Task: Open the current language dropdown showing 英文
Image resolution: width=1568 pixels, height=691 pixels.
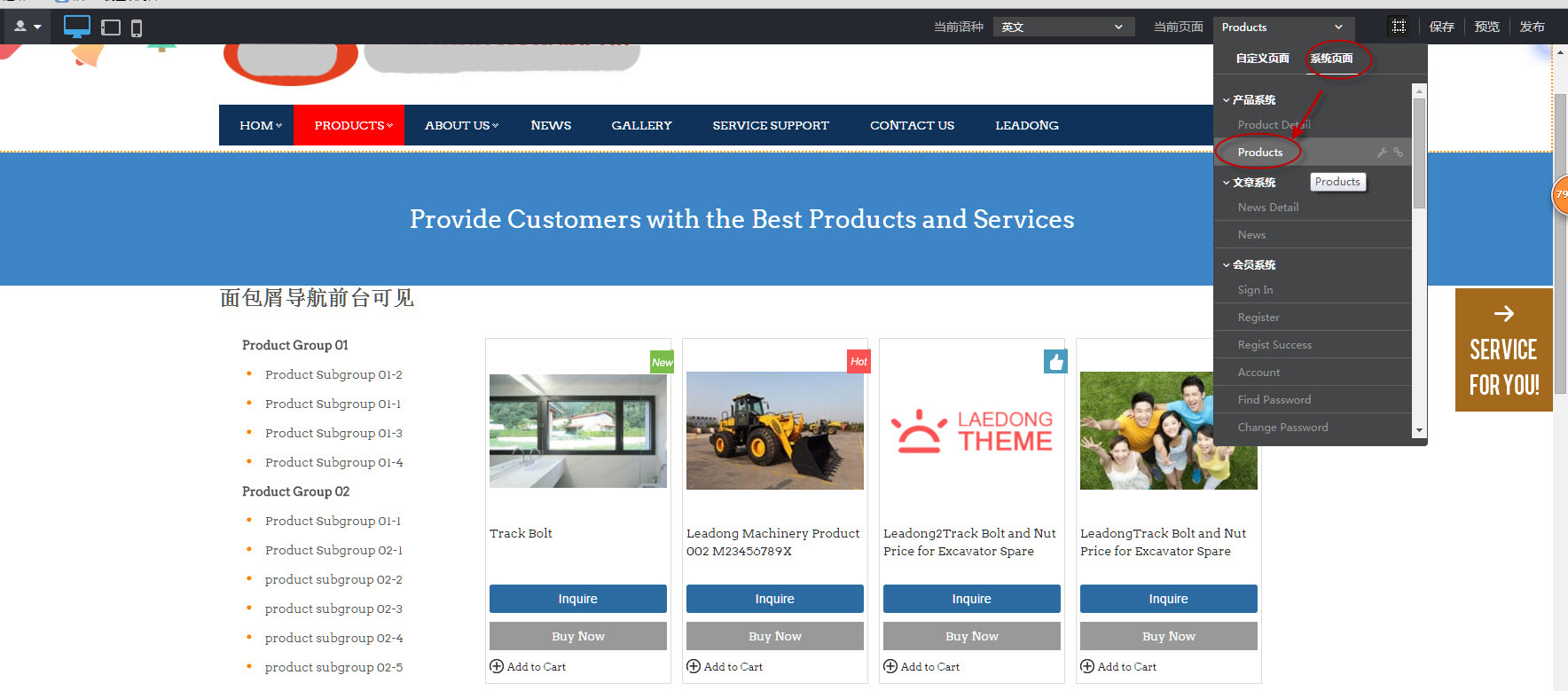Action: pyautogui.click(x=1062, y=27)
